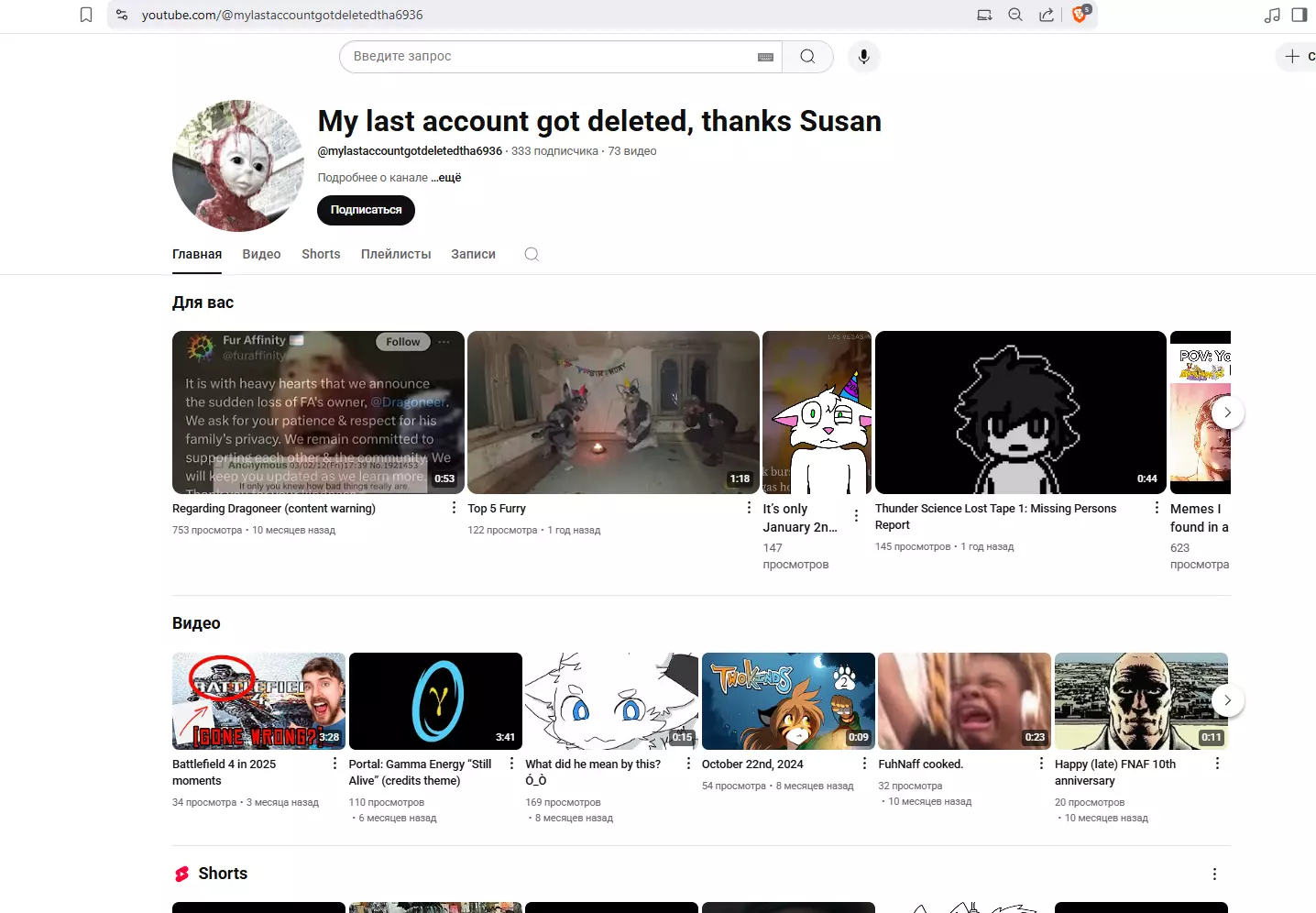Open Battlefield 4 in 2025 moments title

(225, 773)
